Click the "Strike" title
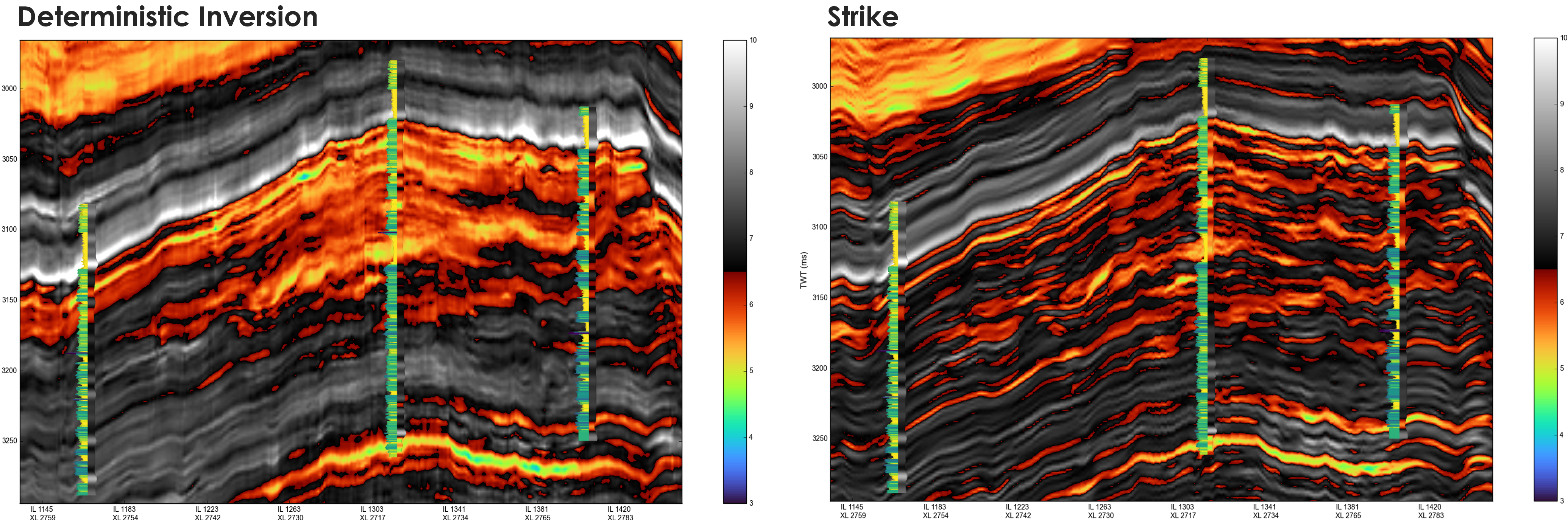The height and width of the screenshot is (520, 1568). coord(863,17)
